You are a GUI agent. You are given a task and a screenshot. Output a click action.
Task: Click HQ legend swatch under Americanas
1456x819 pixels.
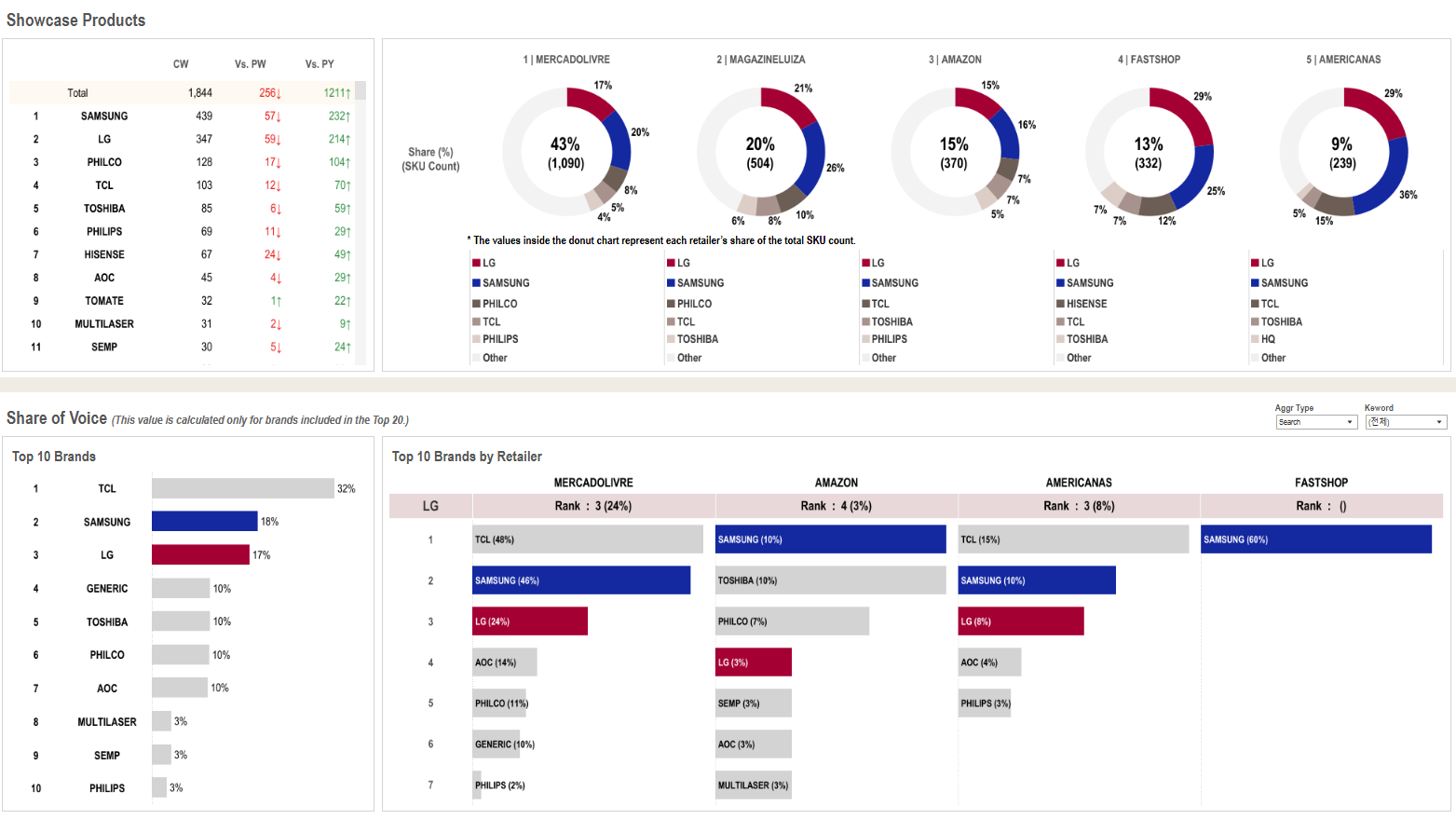pyautogui.click(x=1255, y=339)
